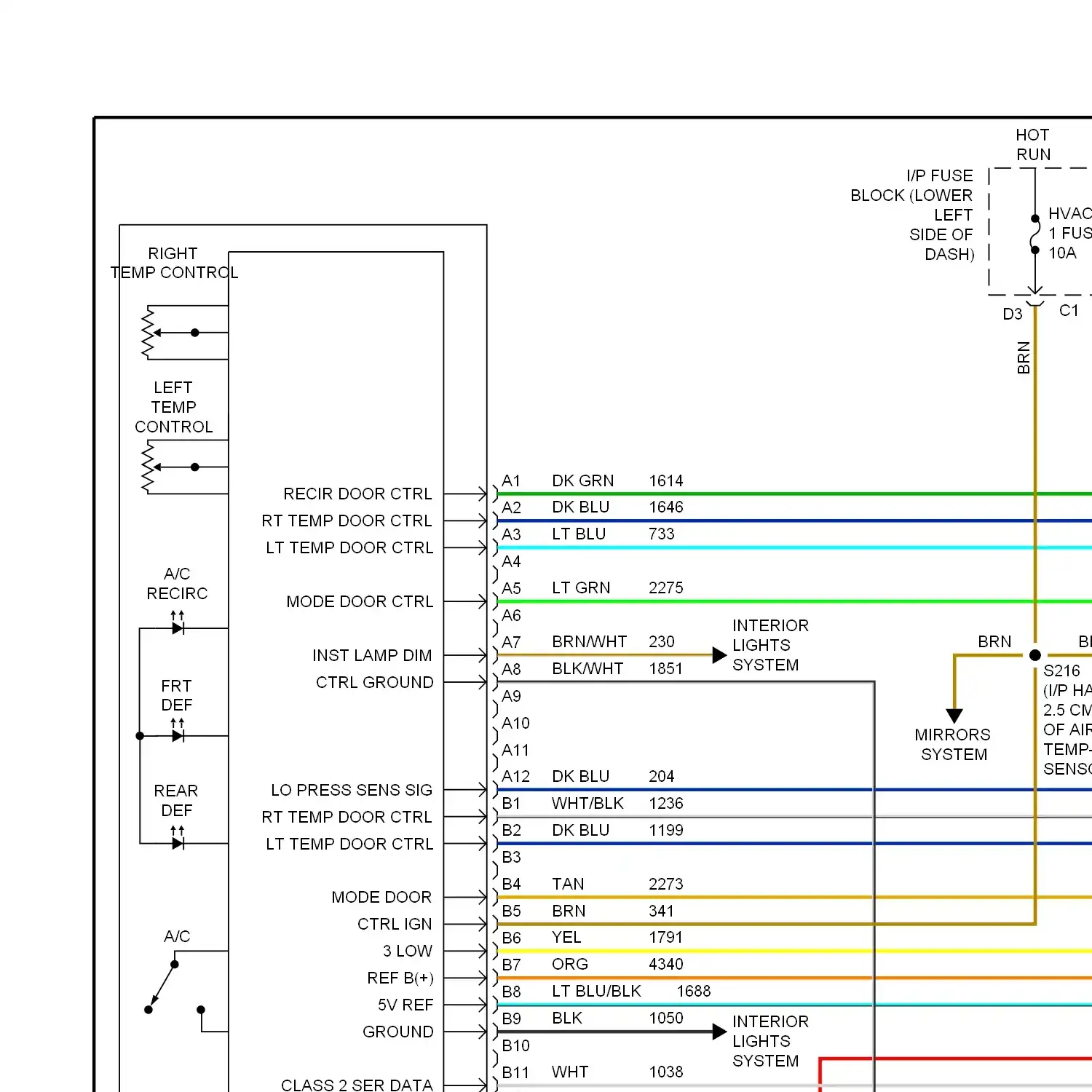
Task: Click unused connector pin label "A9"
Action: point(511,696)
